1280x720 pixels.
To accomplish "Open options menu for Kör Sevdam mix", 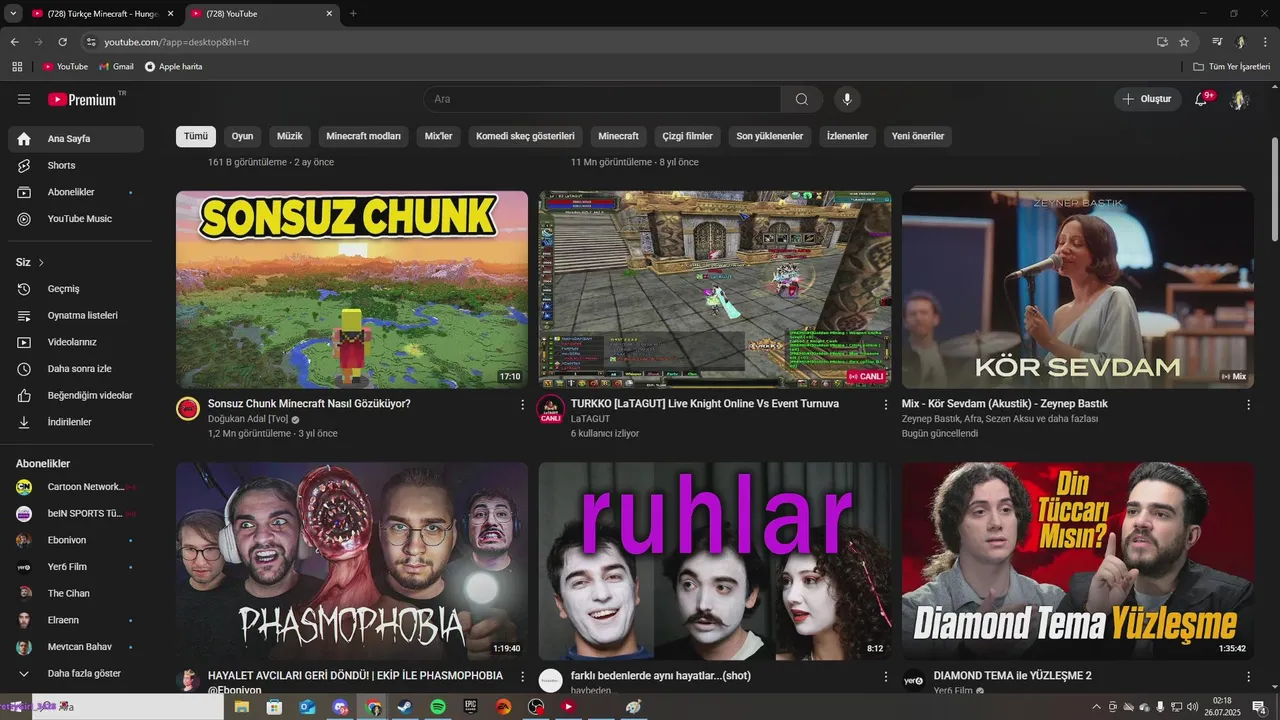I will (1248, 404).
